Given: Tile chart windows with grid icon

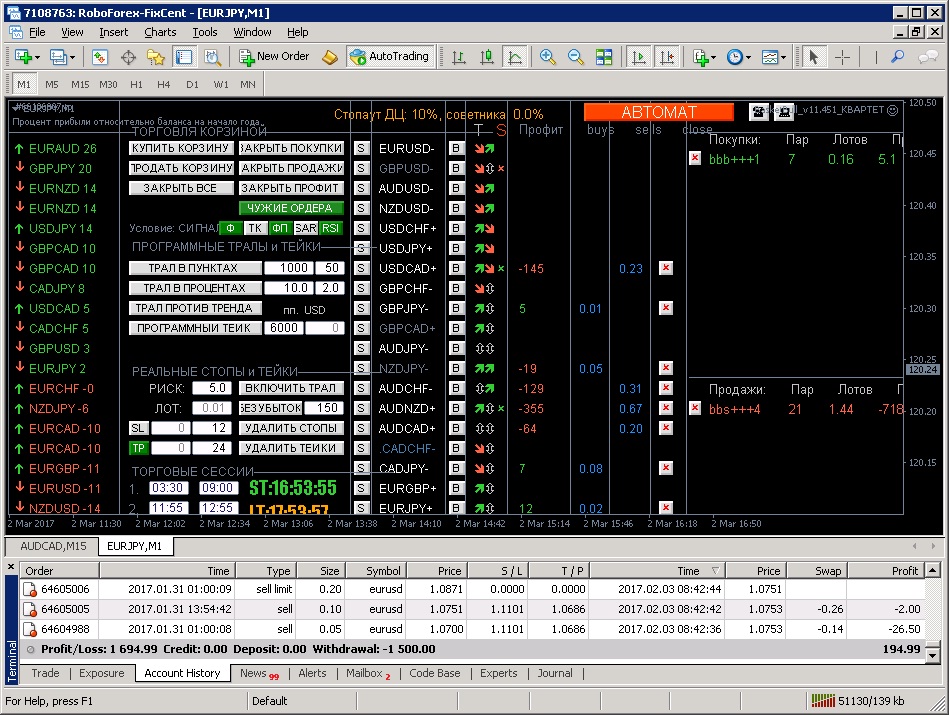Looking at the screenshot, I should pos(603,57).
